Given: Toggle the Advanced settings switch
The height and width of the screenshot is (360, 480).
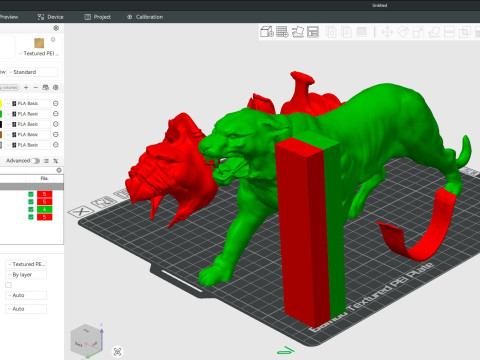Looking at the screenshot, I should 35,161.
